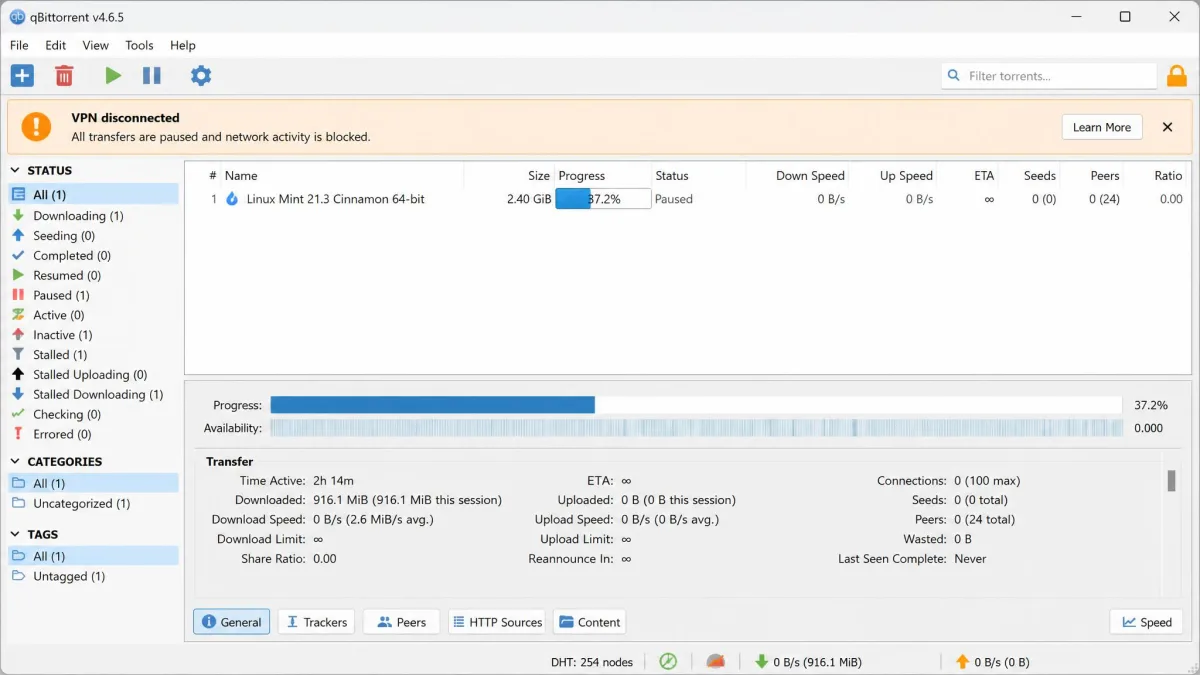Image resolution: width=1200 pixels, height=675 pixels.
Task: Click the Availability bar in details panel
Action: 696,428
